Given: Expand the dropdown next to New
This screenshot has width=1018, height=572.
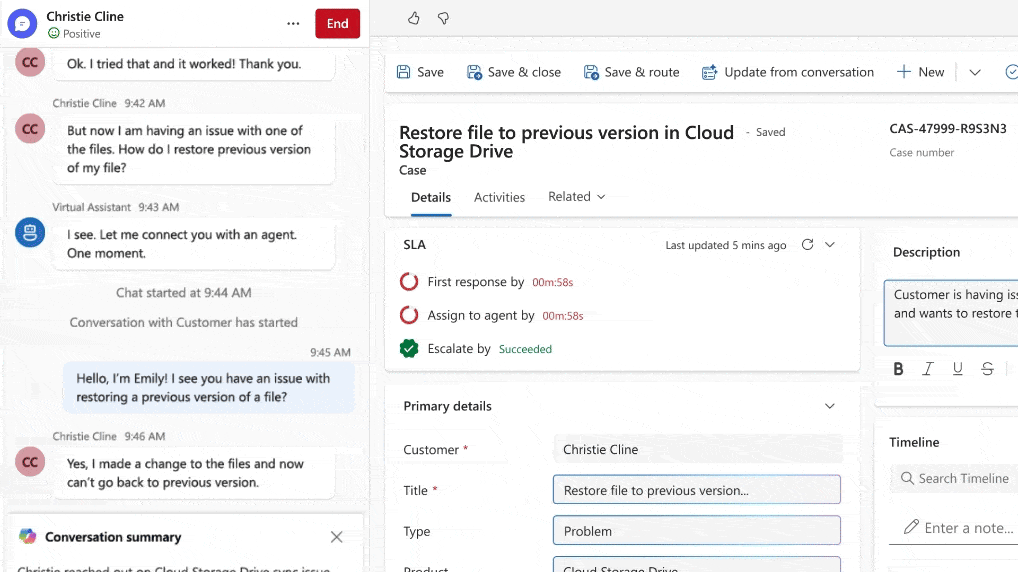Looking at the screenshot, I should pyautogui.click(x=975, y=72).
